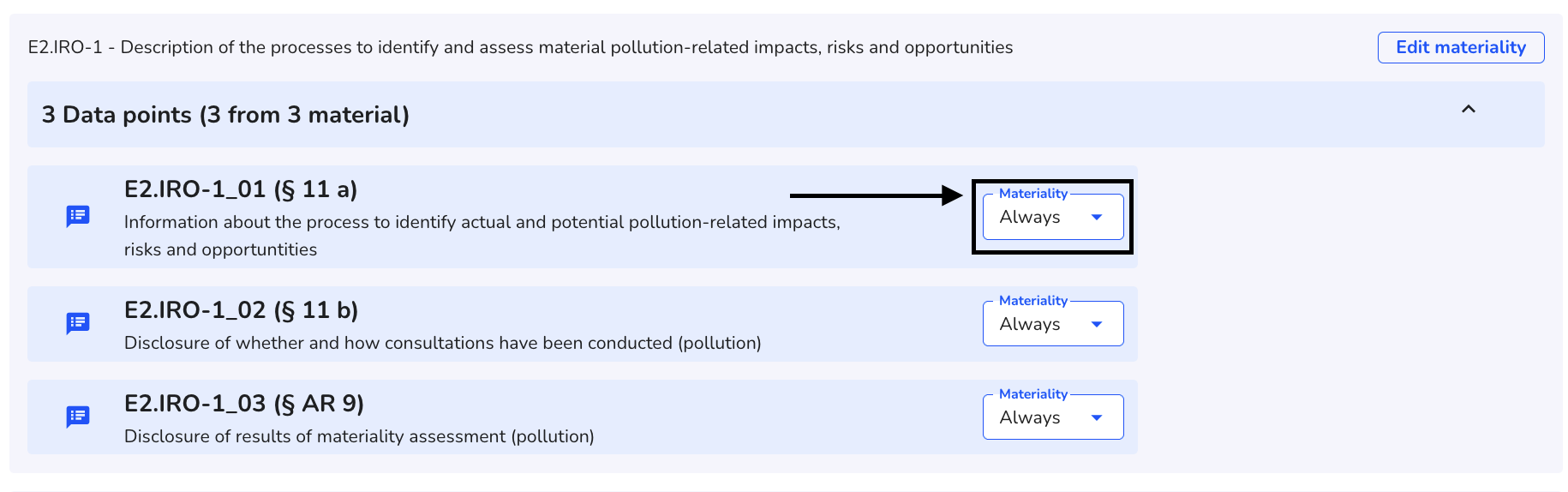
Task: Open the Materiality dropdown for E2.IRO-1_02
Action: [1053, 324]
